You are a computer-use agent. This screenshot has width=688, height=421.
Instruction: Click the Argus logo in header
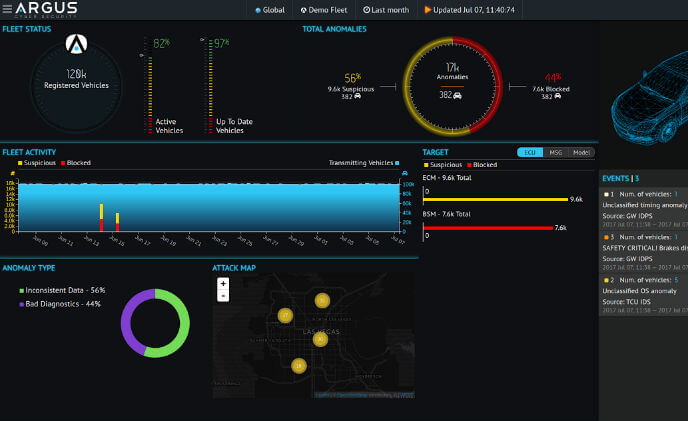[47, 9]
